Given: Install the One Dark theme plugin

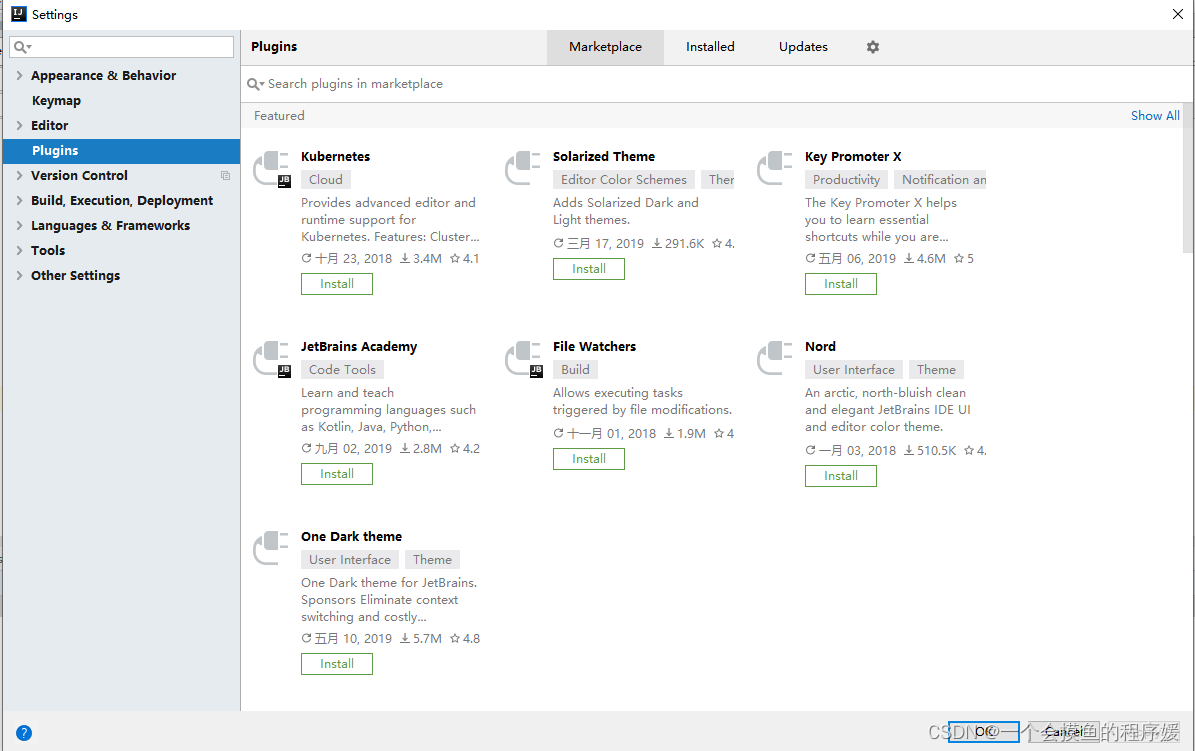Looking at the screenshot, I should pyautogui.click(x=337, y=664).
